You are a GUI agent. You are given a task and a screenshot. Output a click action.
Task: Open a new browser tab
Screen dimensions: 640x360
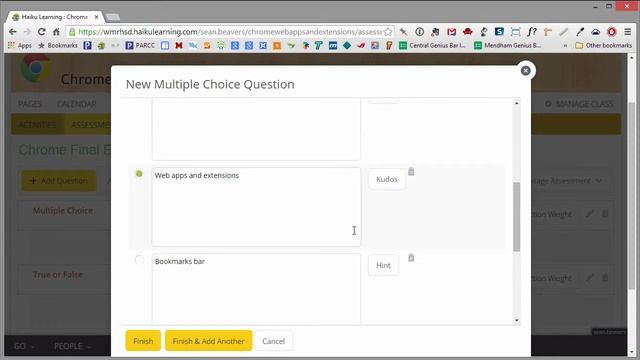point(113,17)
